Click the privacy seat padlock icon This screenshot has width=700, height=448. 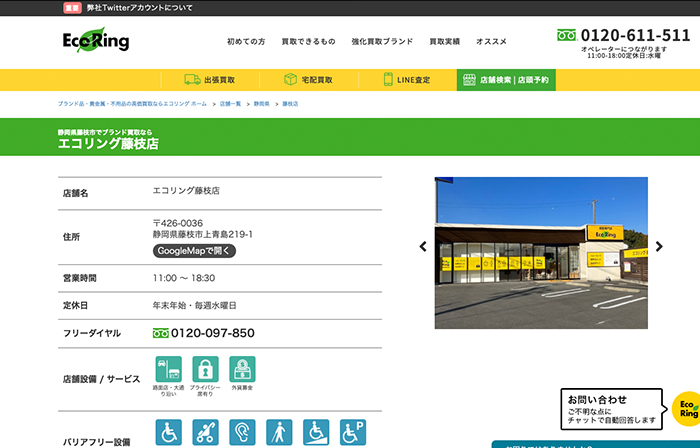pos(205,369)
